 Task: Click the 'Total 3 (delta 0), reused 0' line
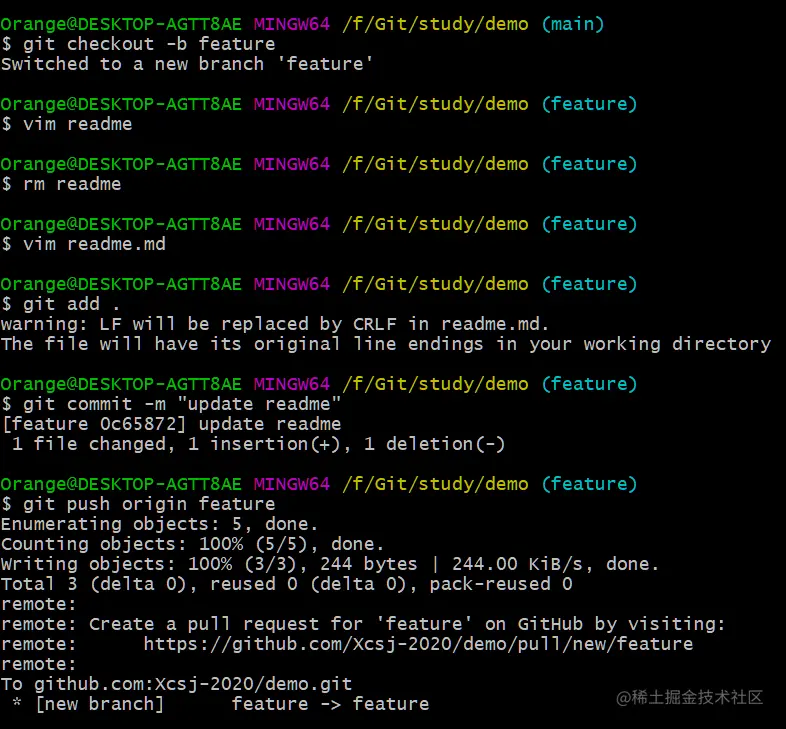(286, 584)
